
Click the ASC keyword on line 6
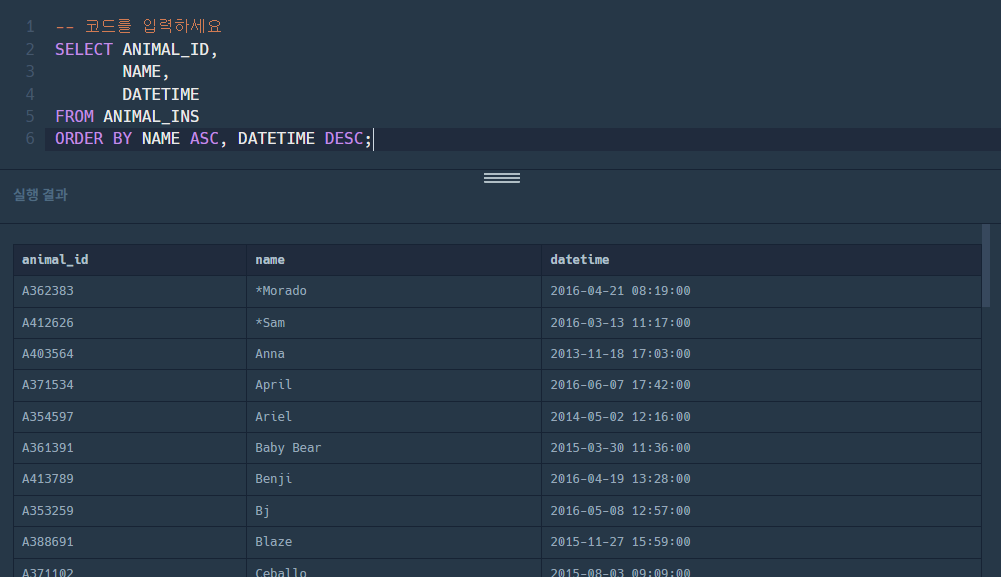204,139
